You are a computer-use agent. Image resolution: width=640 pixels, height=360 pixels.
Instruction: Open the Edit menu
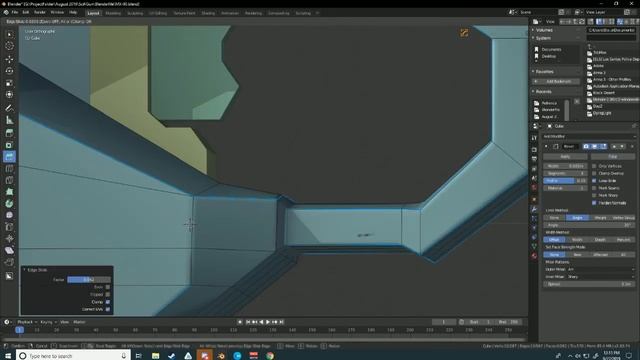[x=26, y=12]
